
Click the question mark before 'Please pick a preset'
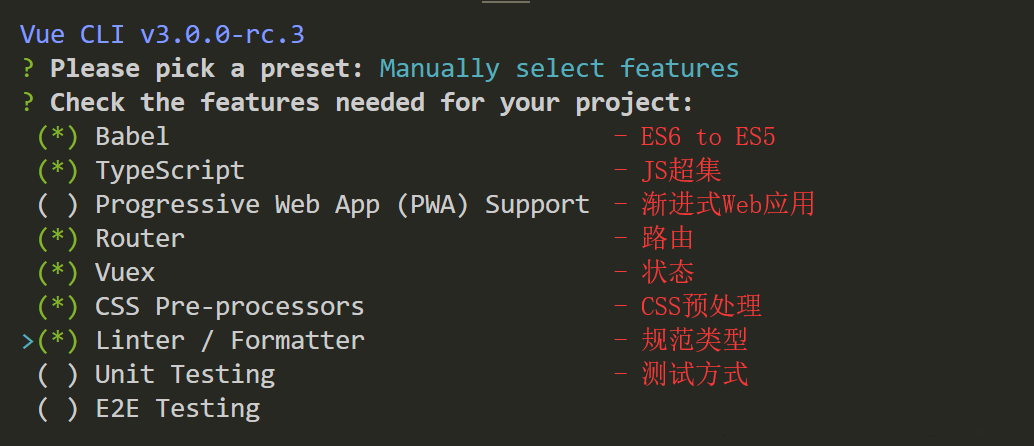click(x=28, y=69)
